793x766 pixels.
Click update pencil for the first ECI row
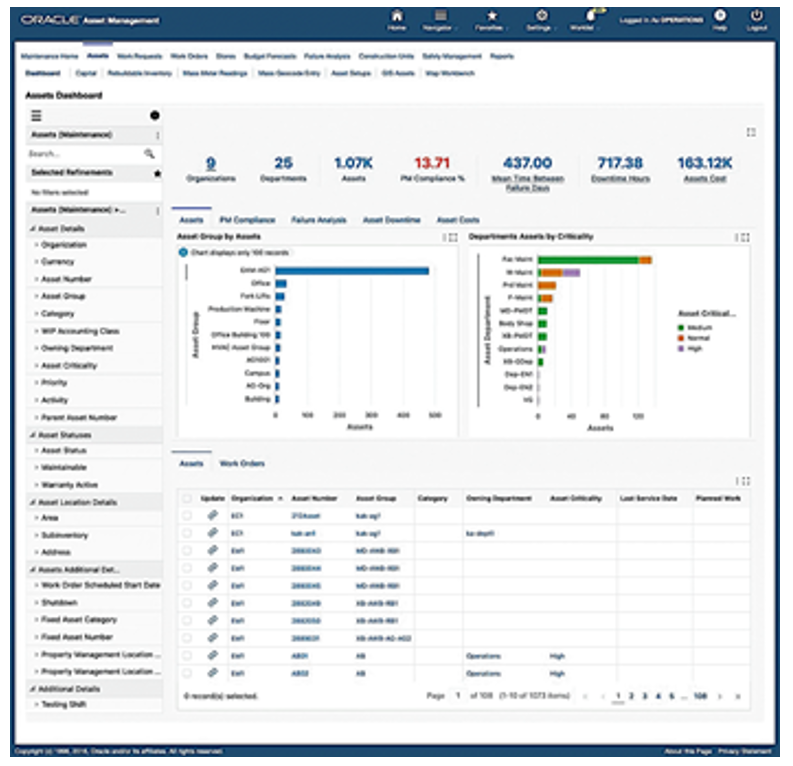point(212,515)
